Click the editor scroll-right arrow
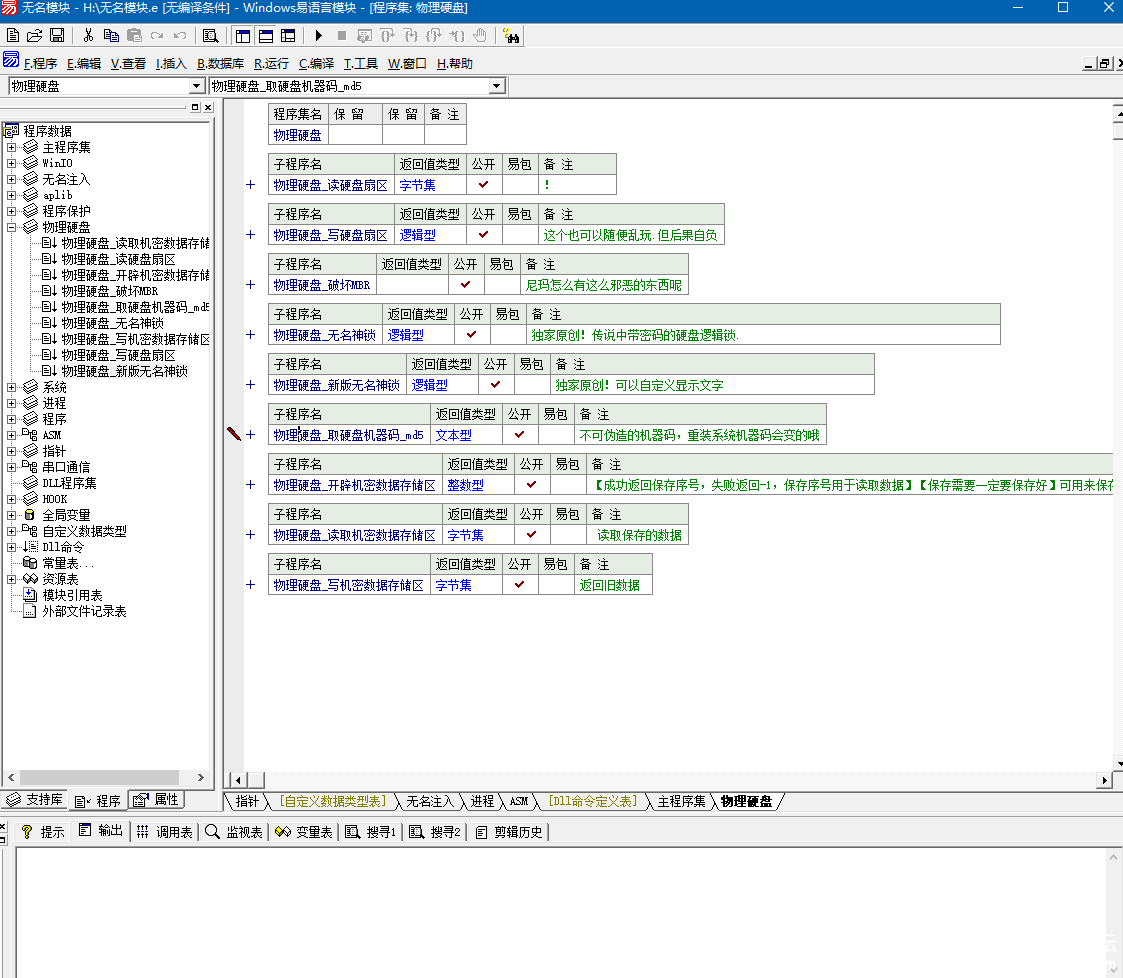The width and height of the screenshot is (1123, 978). point(1104,780)
